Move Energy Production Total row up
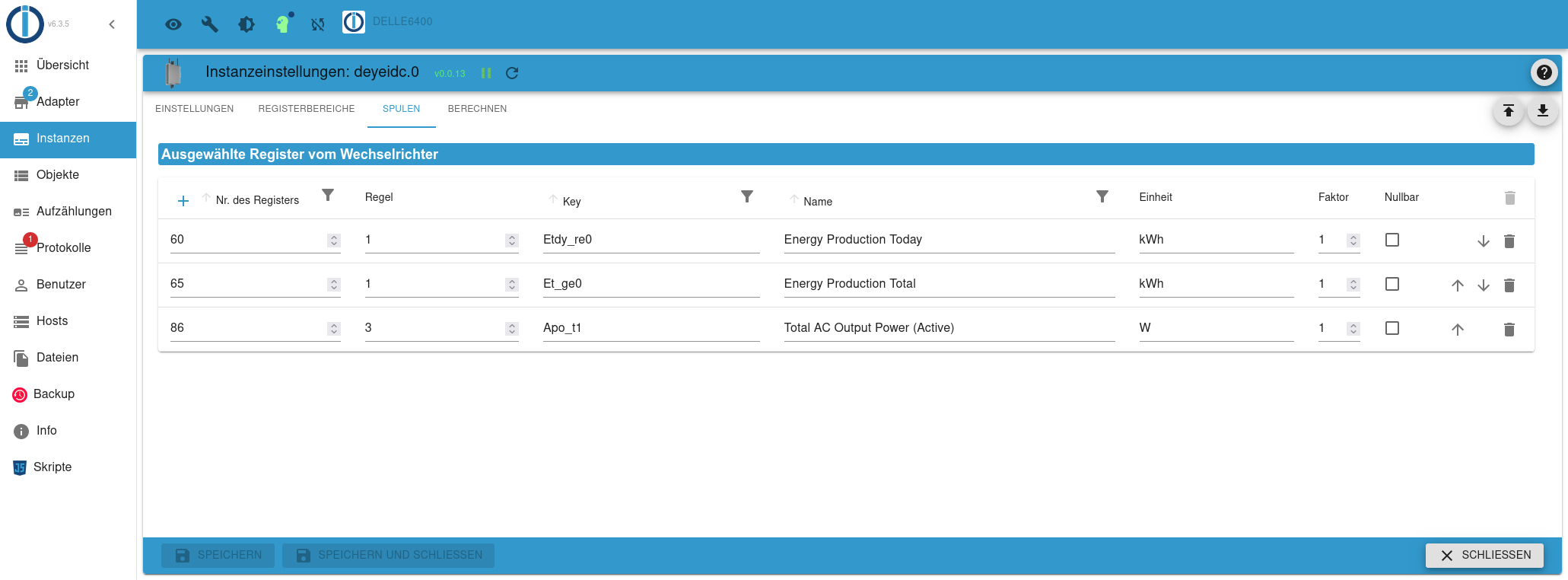1568x580 pixels. [x=1458, y=285]
